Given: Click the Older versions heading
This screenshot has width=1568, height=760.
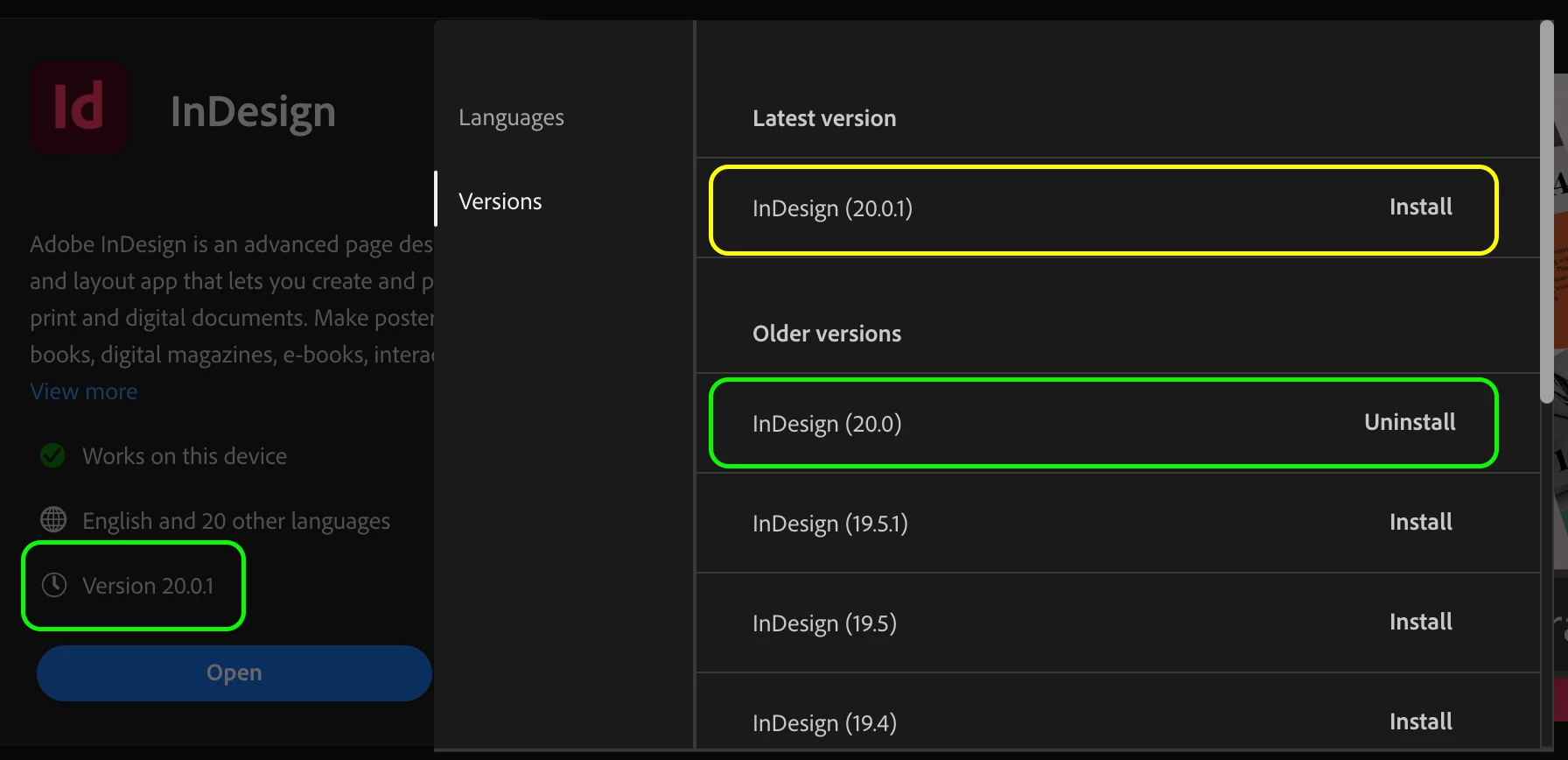Looking at the screenshot, I should [827, 334].
